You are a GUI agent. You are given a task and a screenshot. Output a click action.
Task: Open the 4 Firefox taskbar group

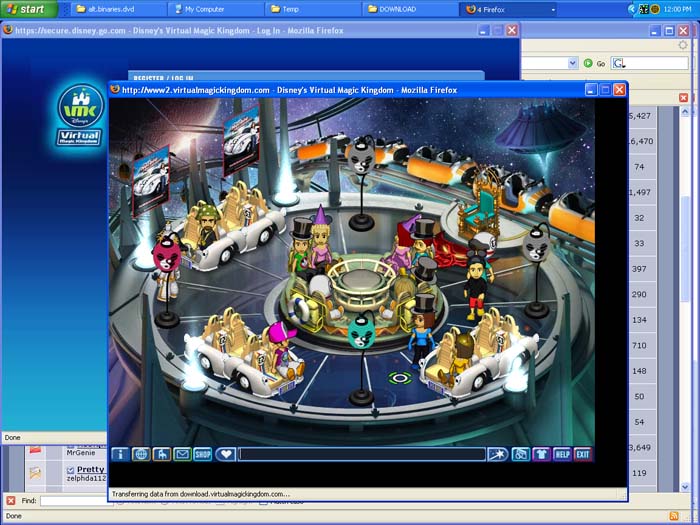tap(509, 9)
